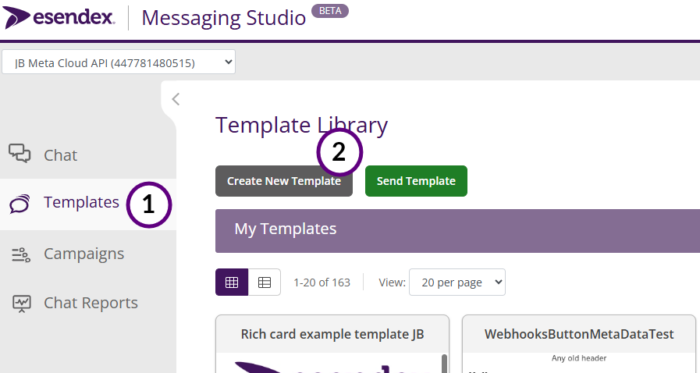Viewport: 700px width, 373px height.
Task: Click the scrollbar inside the Rich card preview
Action: (x=444, y=363)
